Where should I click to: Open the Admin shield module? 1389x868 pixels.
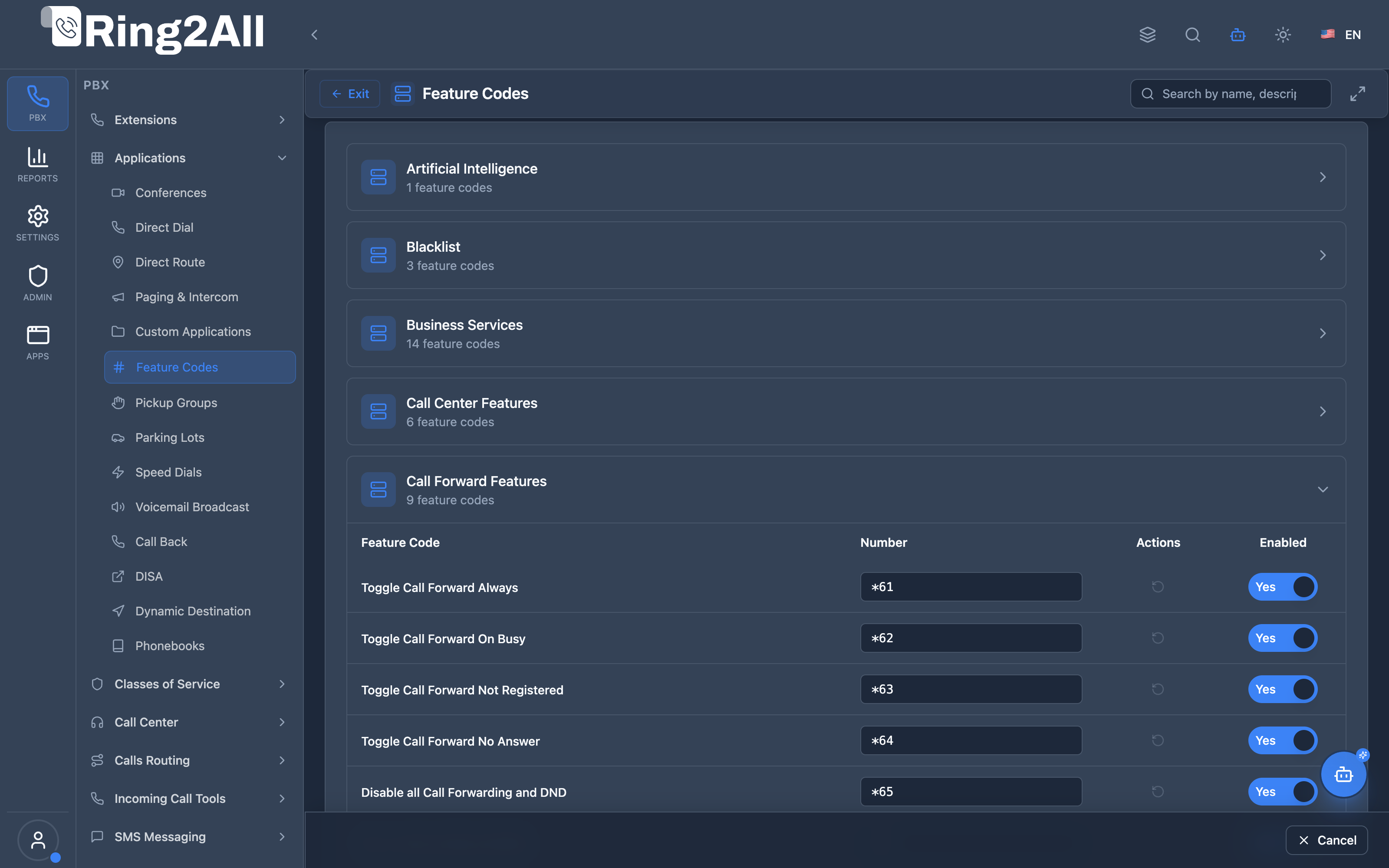tap(37, 283)
